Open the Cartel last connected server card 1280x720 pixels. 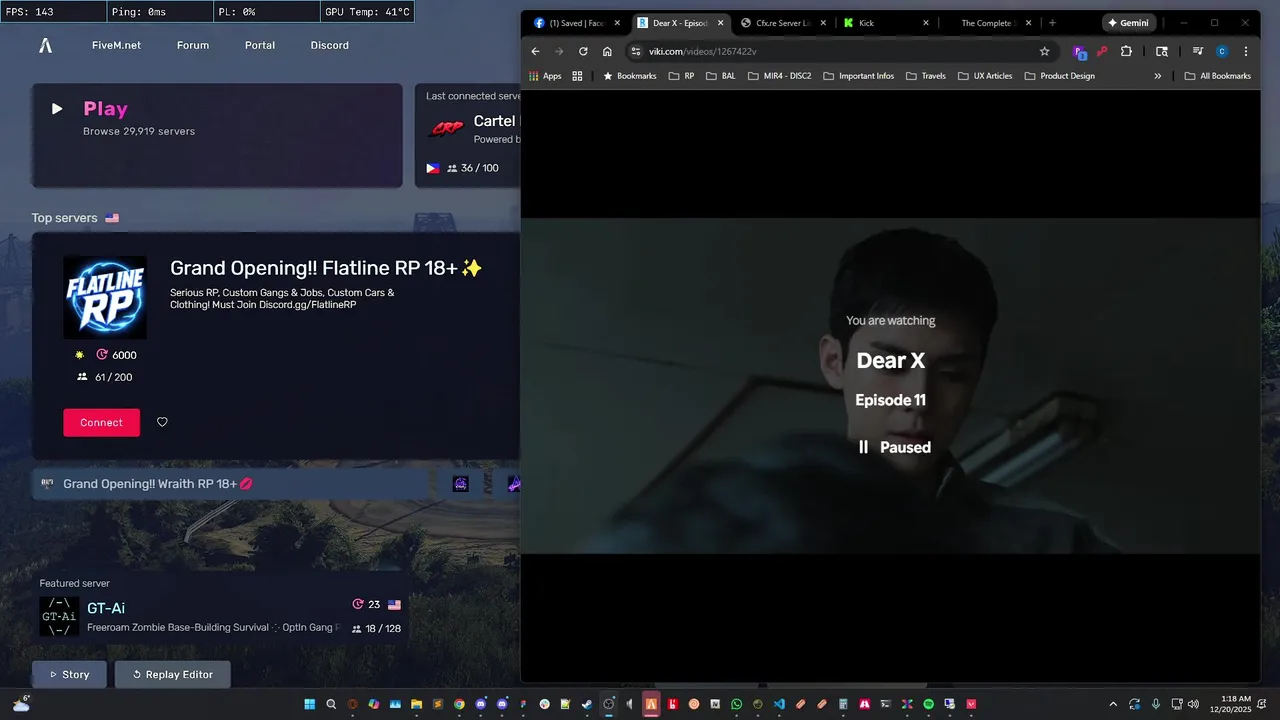click(x=468, y=135)
